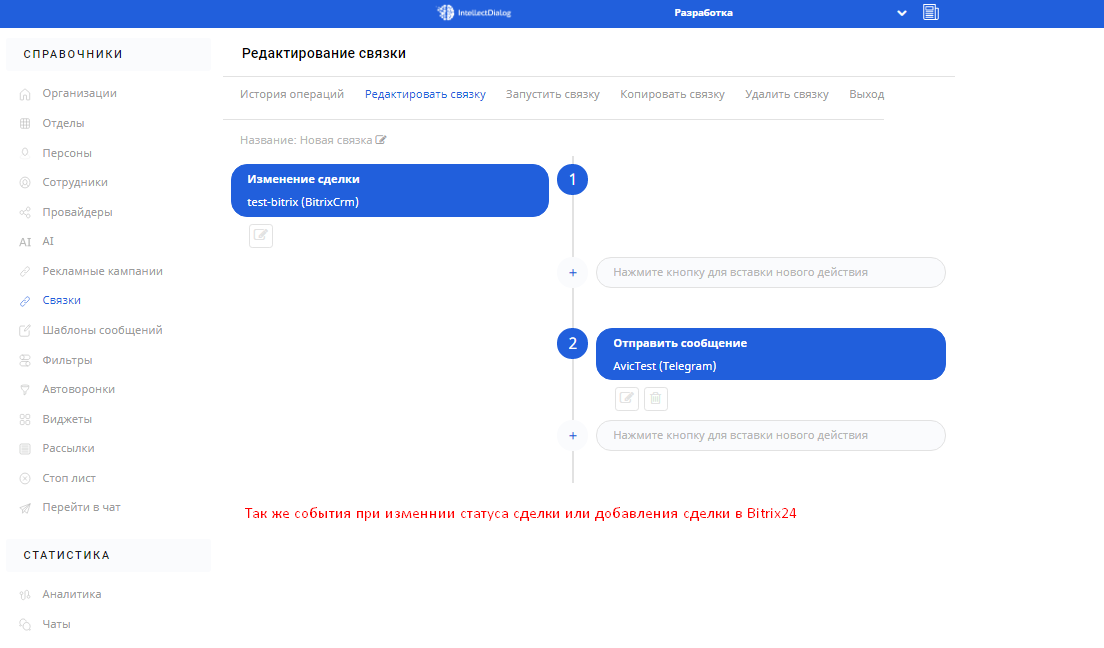This screenshot has height=648, width=1104.
Task: Click the СПРАВОЧНИКИ section header
Action: coord(73,54)
